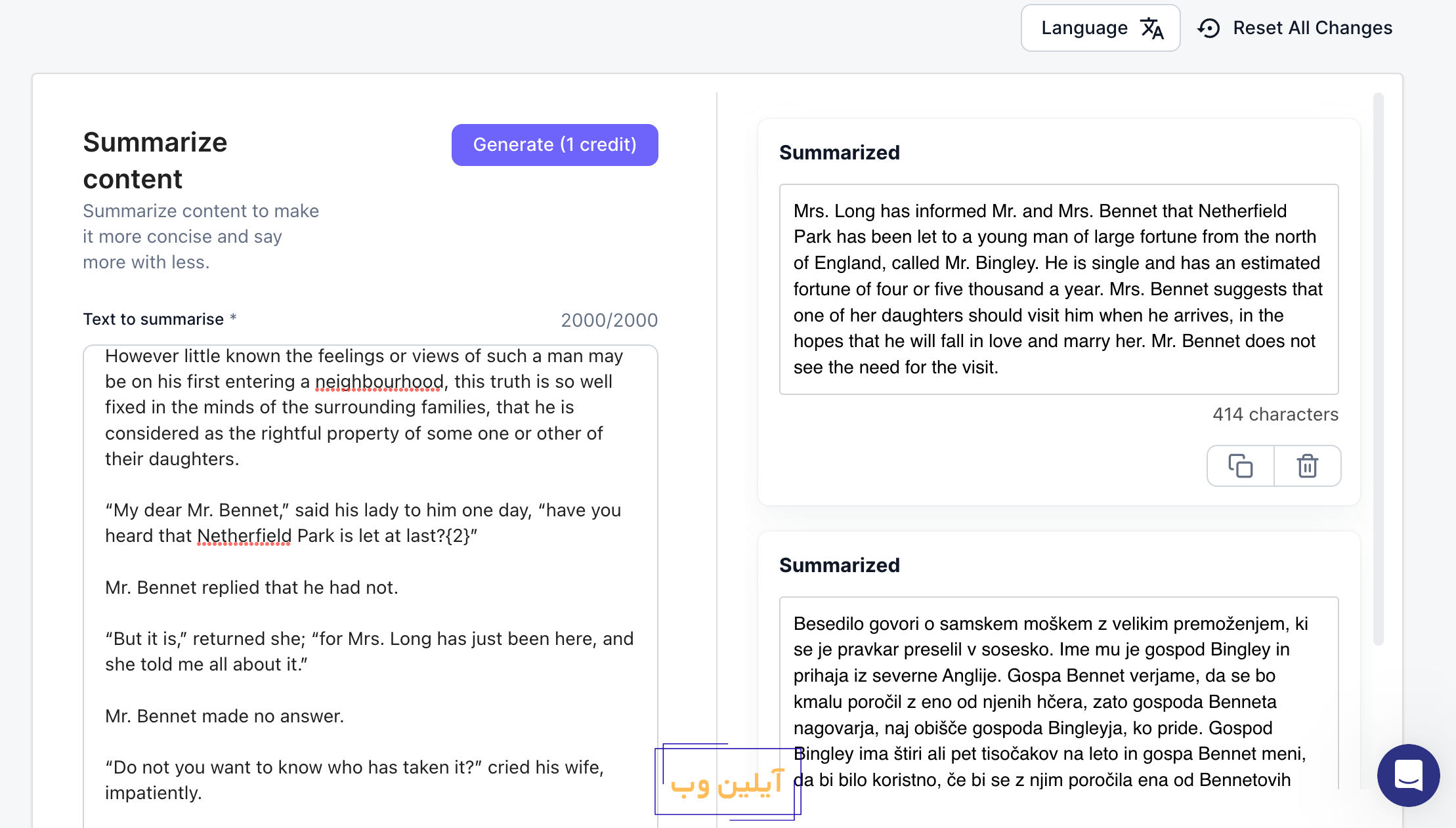Image resolution: width=1456 pixels, height=828 pixels.
Task: Click the Summarize content heading
Action: point(155,161)
